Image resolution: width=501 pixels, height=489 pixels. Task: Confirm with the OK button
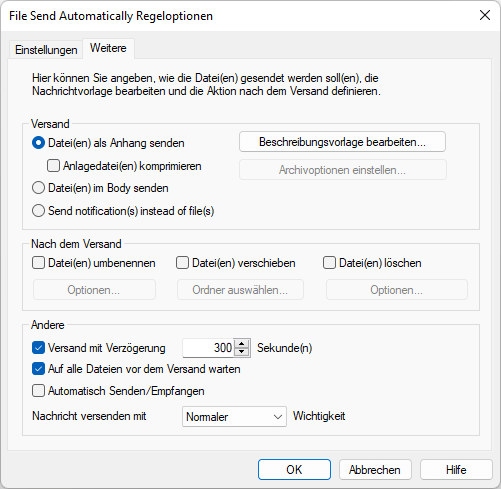[294, 470]
